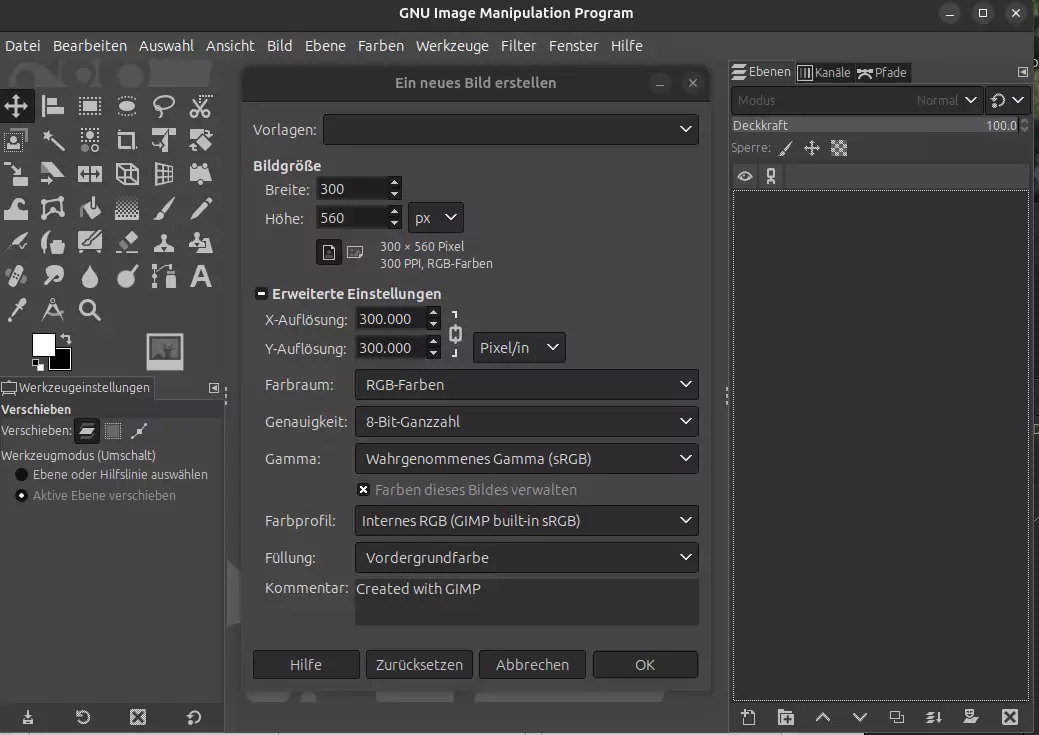The height and width of the screenshot is (735, 1039).
Task: Open the Farbprofil dropdown
Action: (527, 520)
